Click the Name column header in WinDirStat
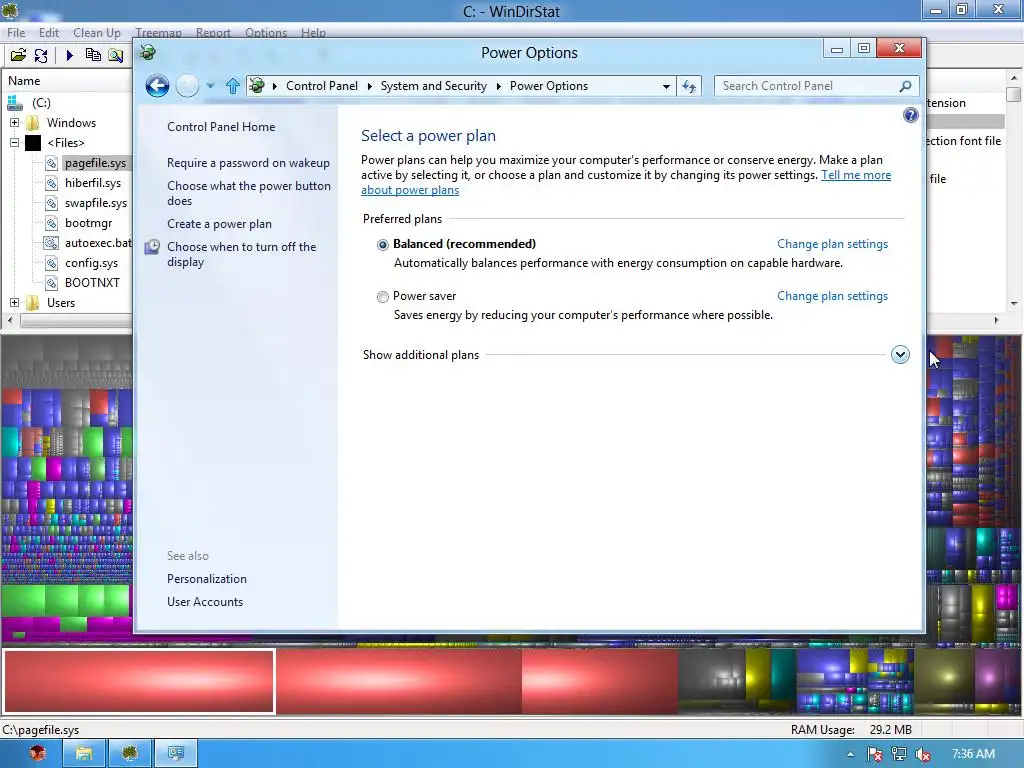The width and height of the screenshot is (1024, 768). point(68,81)
